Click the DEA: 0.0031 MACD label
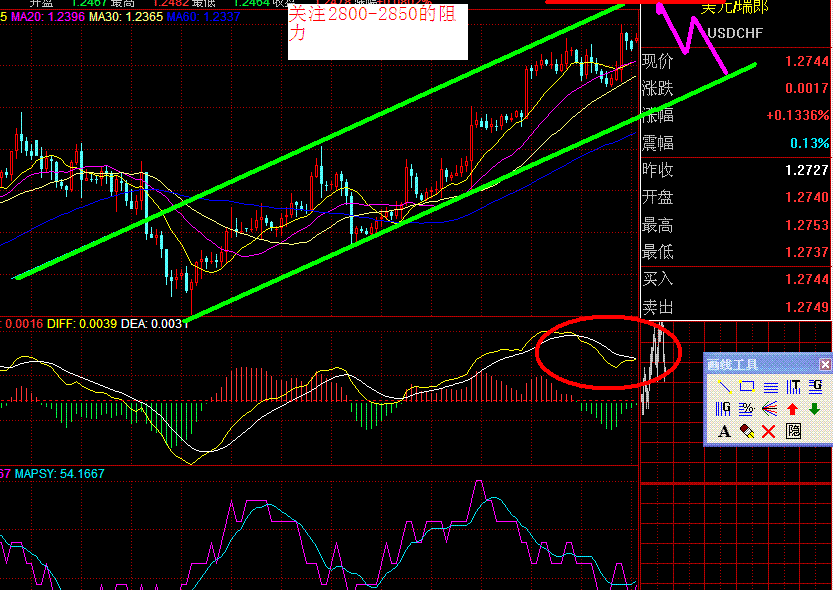Screen dimensions: 833x590 click(155, 323)
